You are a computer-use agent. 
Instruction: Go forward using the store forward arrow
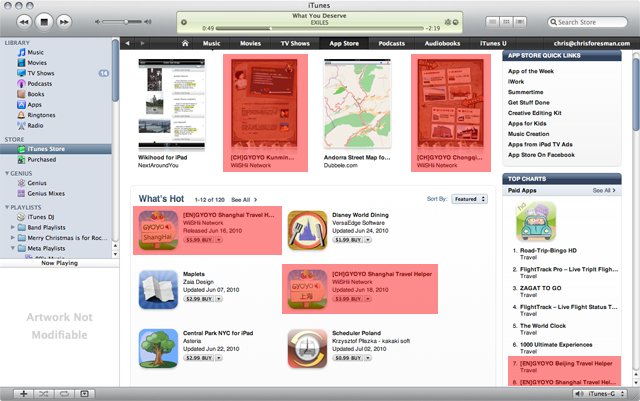pyautogui.click(x=142, y=43)
